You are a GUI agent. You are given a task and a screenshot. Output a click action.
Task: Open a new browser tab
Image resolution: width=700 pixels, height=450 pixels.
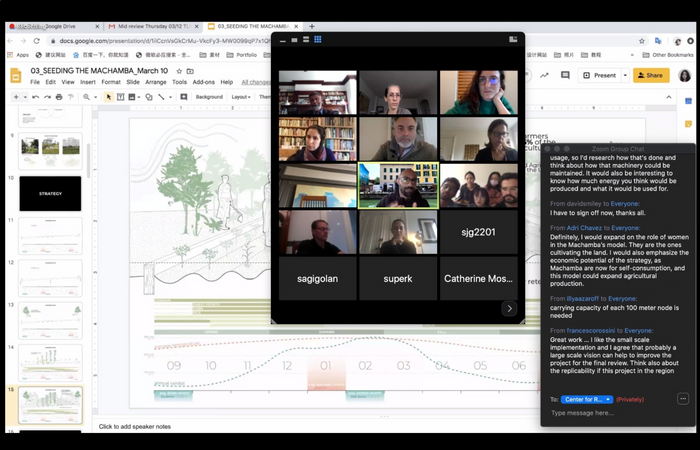click(x=312, y=27)
